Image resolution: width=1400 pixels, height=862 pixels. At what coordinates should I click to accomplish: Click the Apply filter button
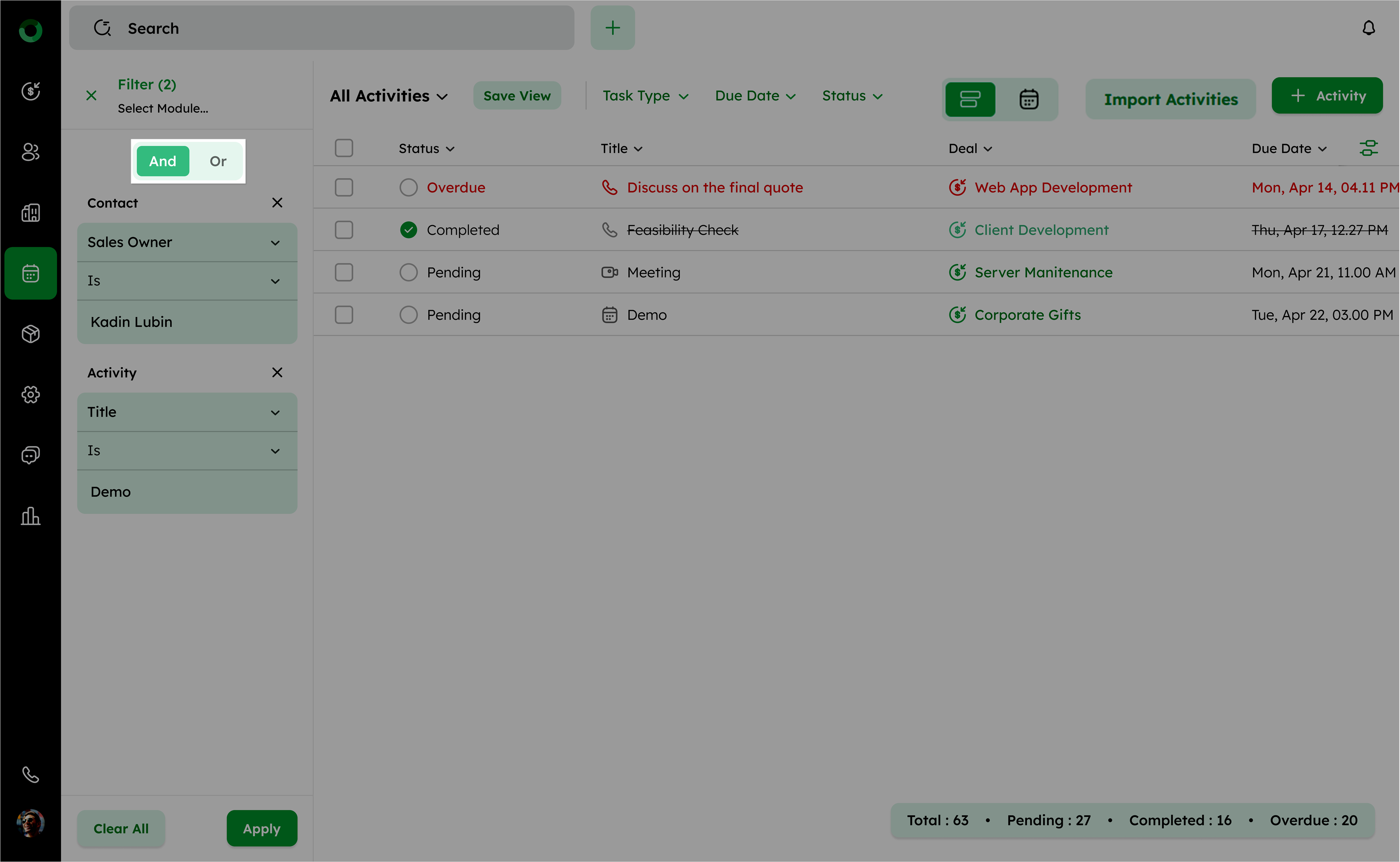point(262,828)
